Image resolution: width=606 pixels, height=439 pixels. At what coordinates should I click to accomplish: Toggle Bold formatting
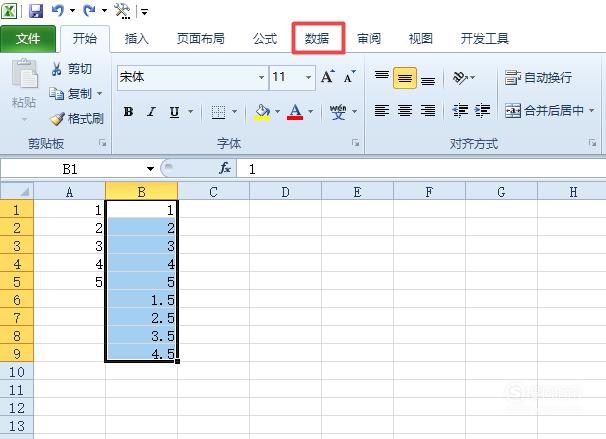[x=129, y=112]
